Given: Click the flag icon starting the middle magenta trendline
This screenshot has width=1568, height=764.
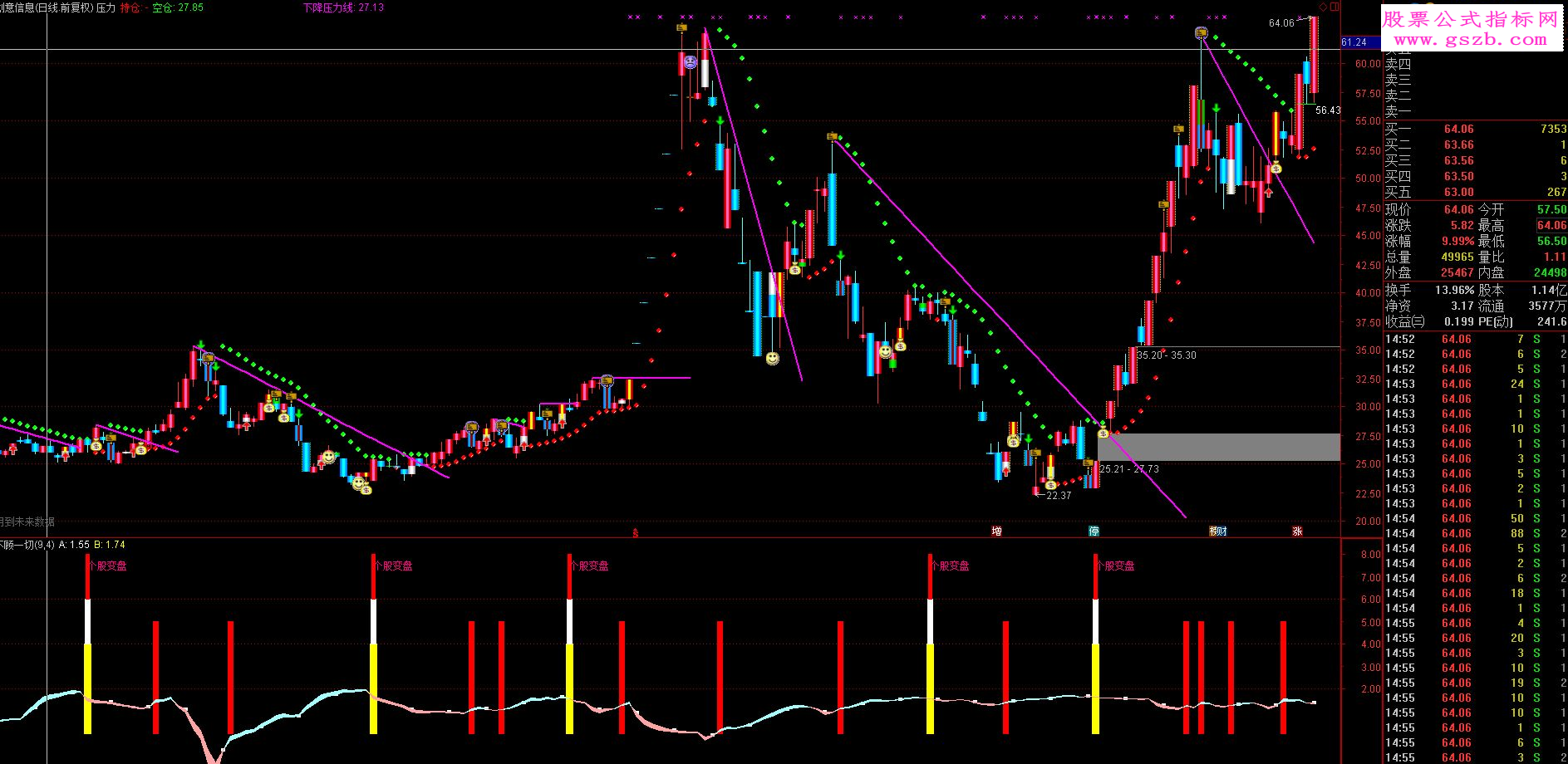Looking at the screenshot, I should pyautogui.click(x=832, y=135).
